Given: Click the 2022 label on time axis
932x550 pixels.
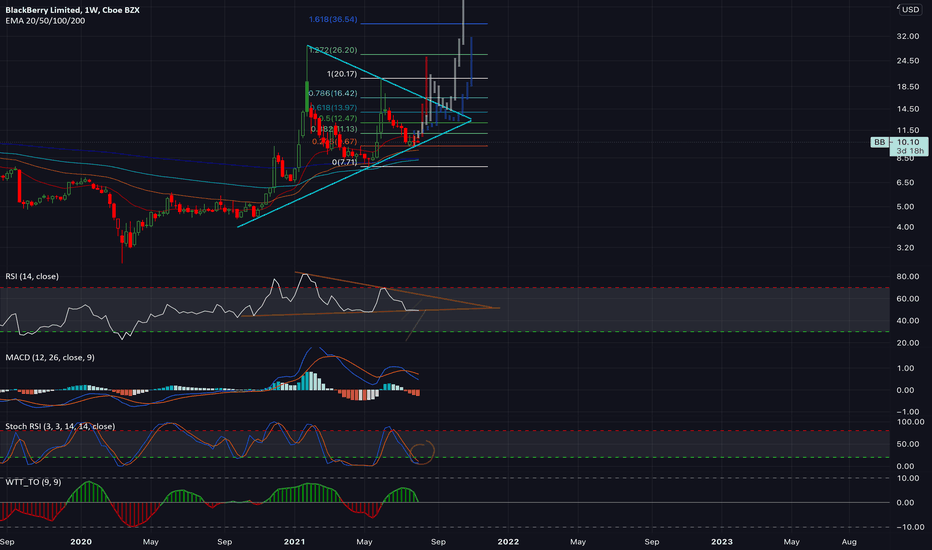Looking at the screenshot, I should click(508, 542).
